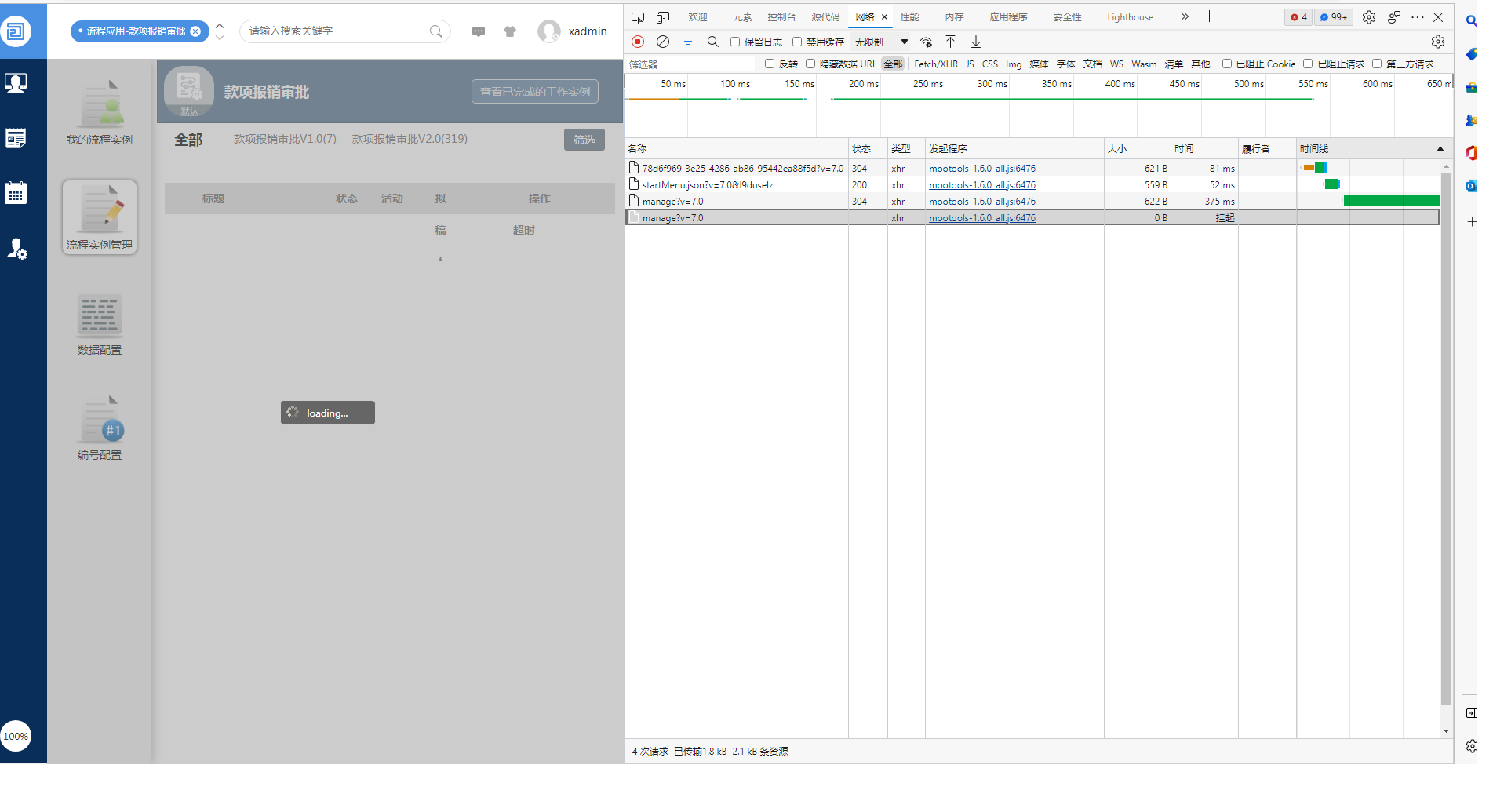Tick the 隐藏数据 URL checkbox
Viewport: 1493px width, 812px height.
pyautogui.click(x=810, y=64)
